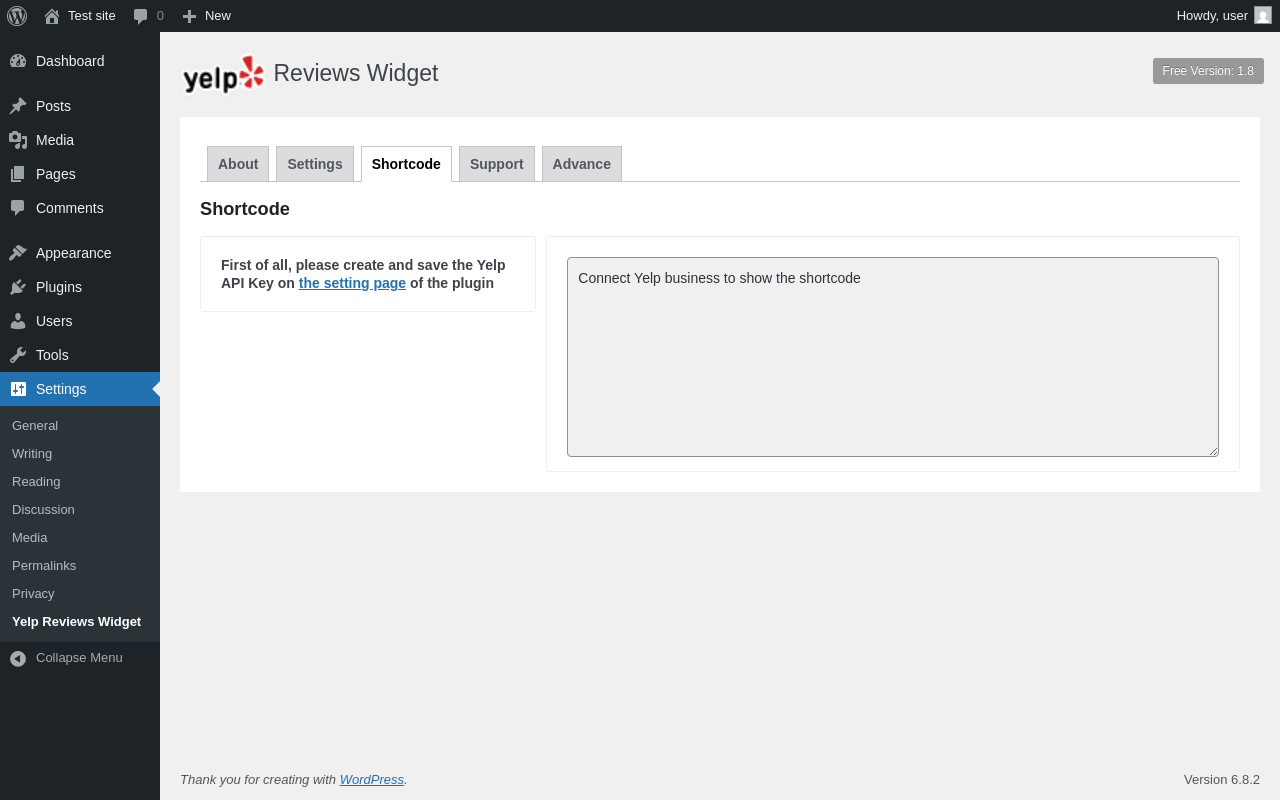Click inside the shortcode textarea

coord(893,357)
